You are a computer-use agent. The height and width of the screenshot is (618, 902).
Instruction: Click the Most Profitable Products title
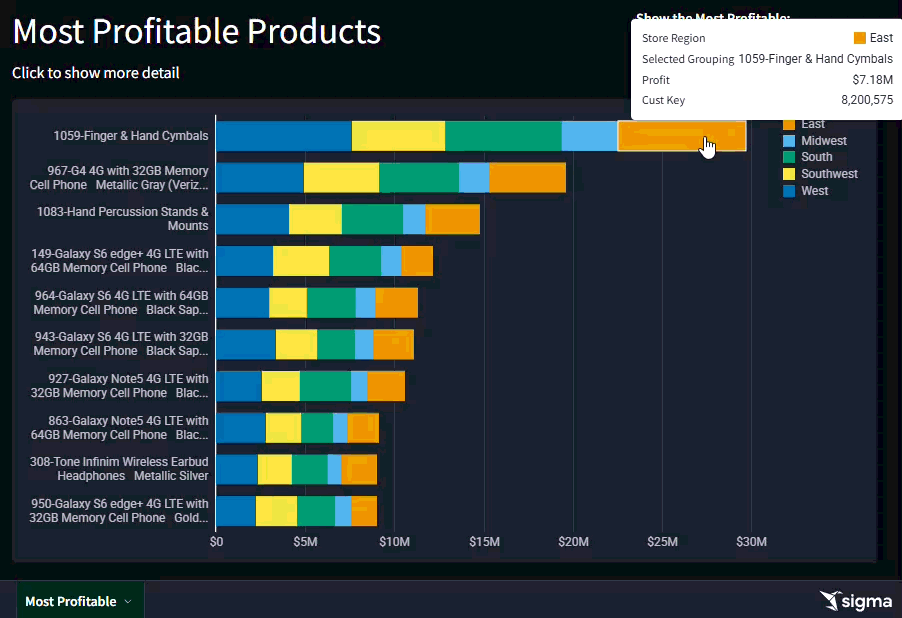click(x=196, y=32)
